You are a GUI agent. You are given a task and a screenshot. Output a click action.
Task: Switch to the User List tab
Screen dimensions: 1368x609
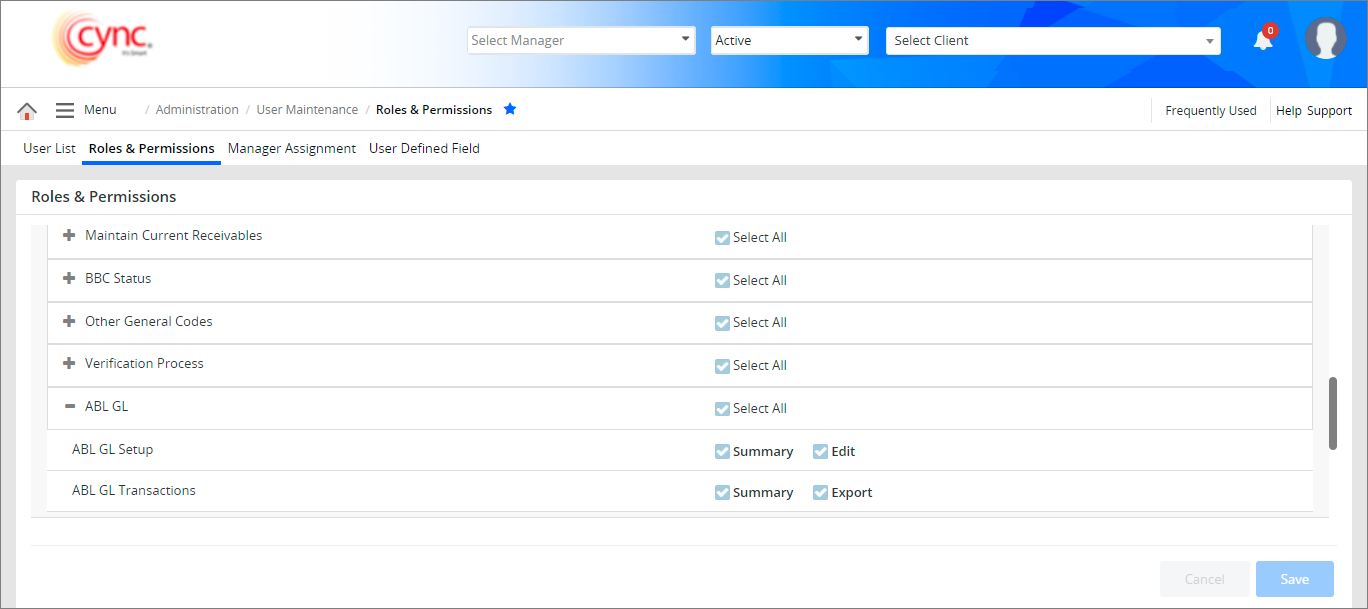[x=49, y=148]
